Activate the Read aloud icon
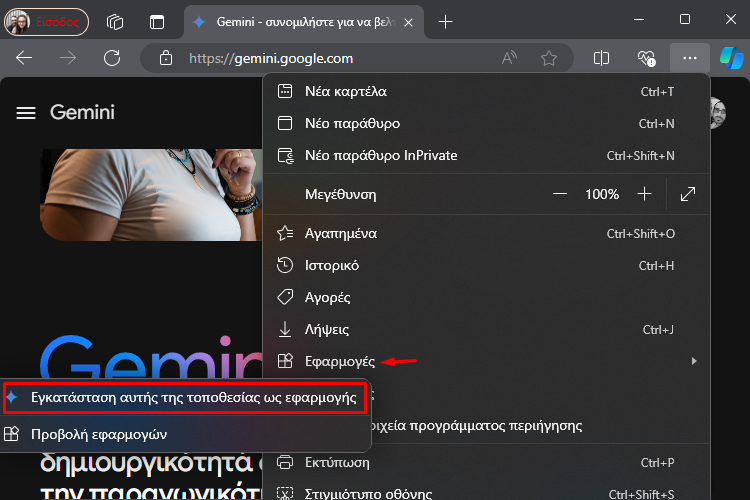750x500 pixels. 509,58
